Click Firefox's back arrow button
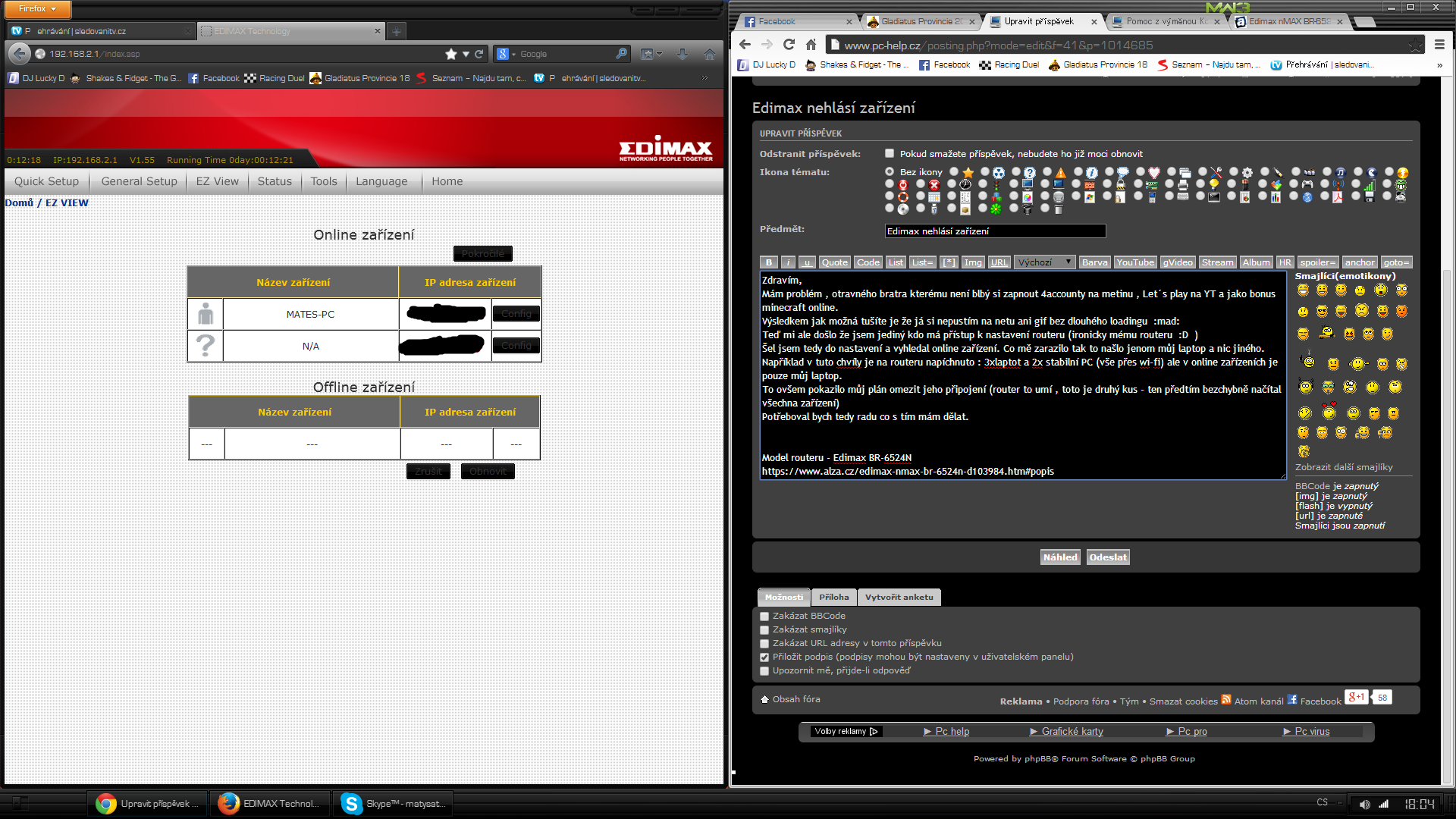Screen dimensions: 1456x819 (x=20, y=54)
